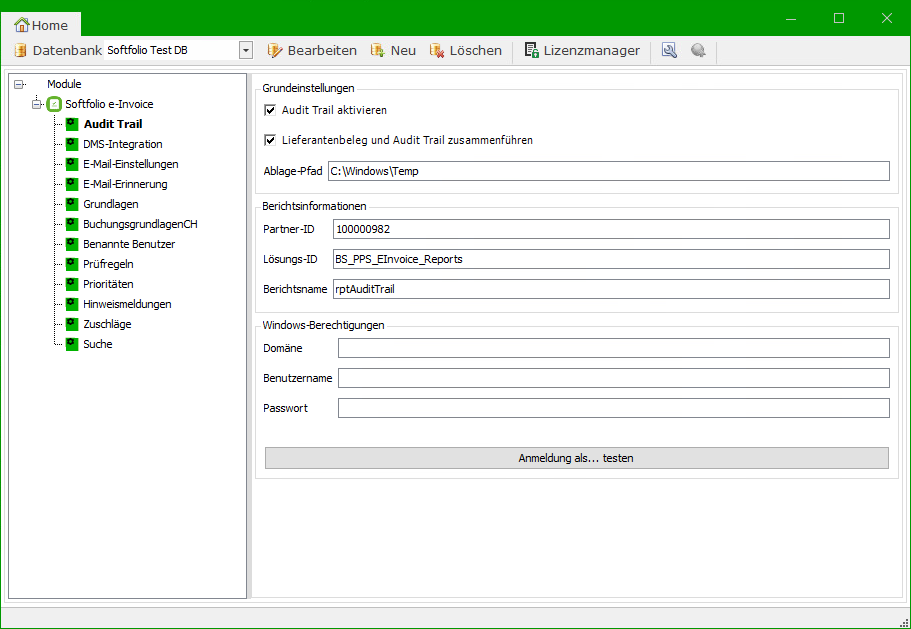Focus the Passwort input field
Screen dimensions: 911x629
coord(613,408)
